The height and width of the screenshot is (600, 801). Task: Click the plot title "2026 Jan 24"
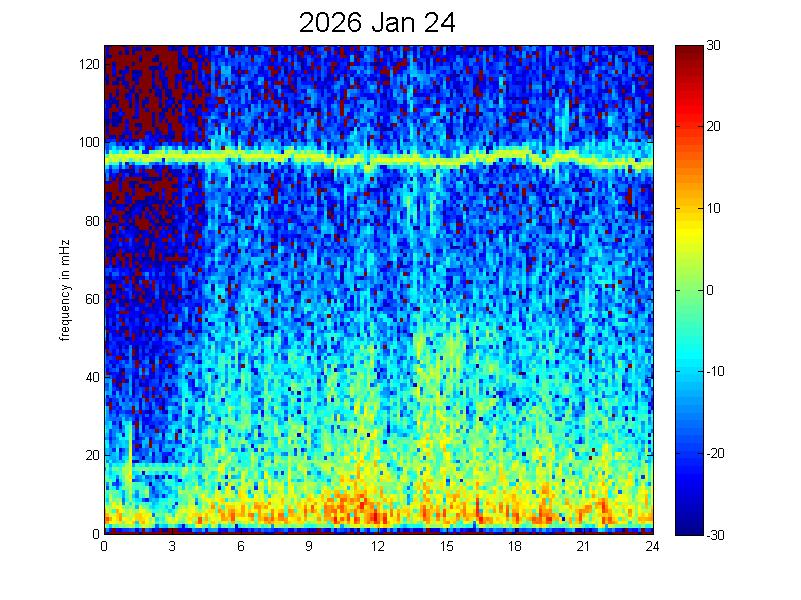tap(377, 23)
